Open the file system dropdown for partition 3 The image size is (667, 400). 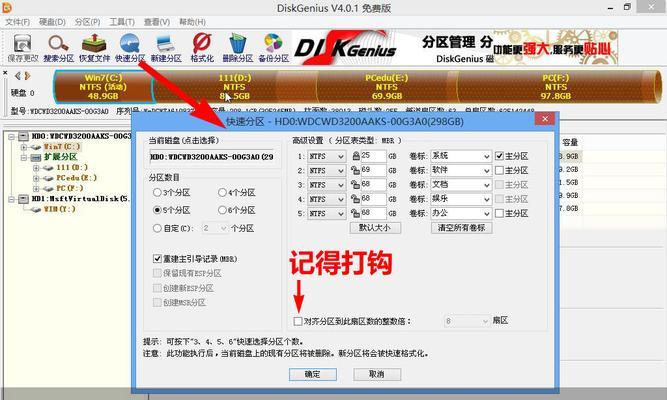point(327,185)
